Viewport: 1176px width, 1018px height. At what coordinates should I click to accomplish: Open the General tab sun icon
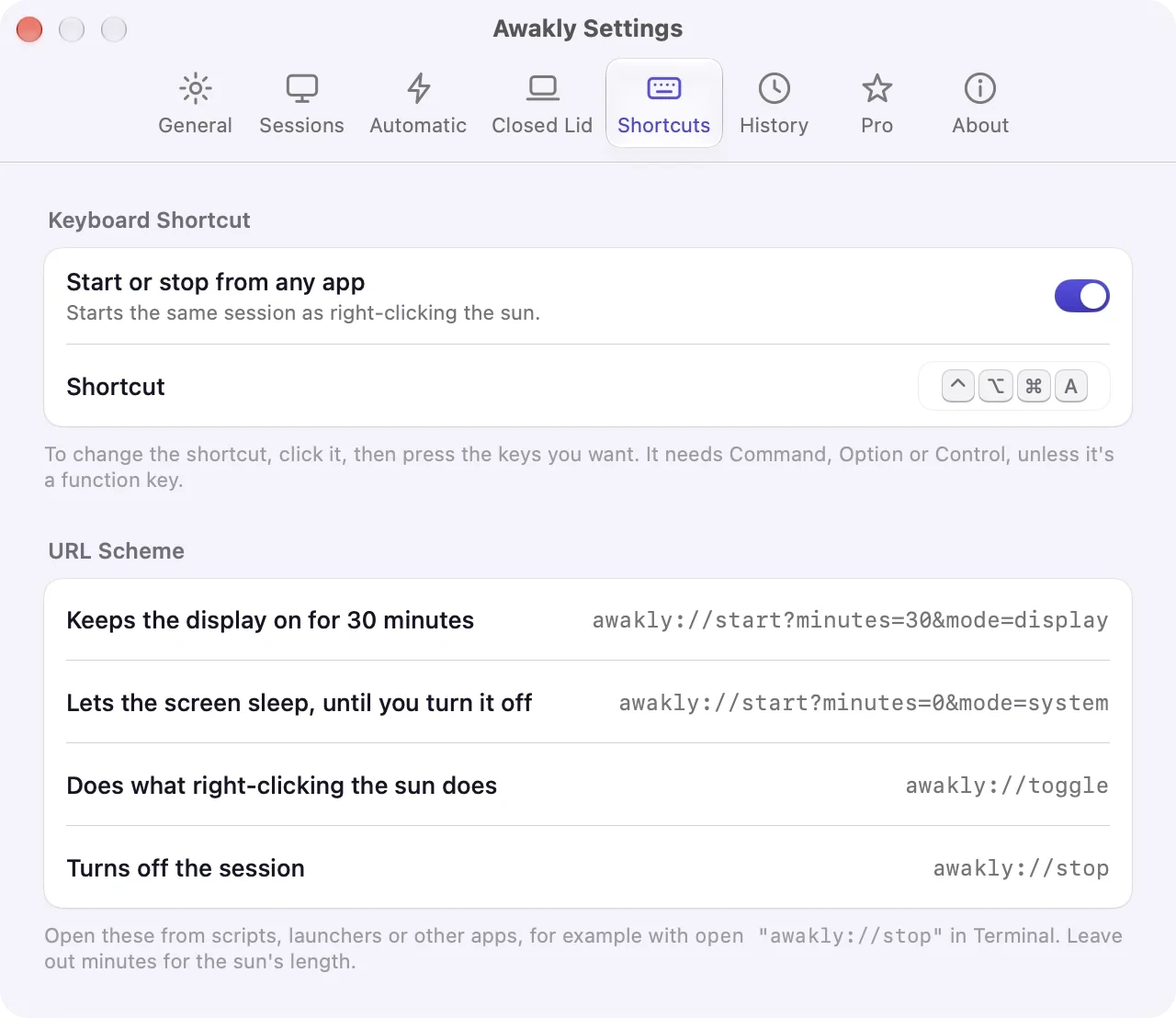point(195,88)
